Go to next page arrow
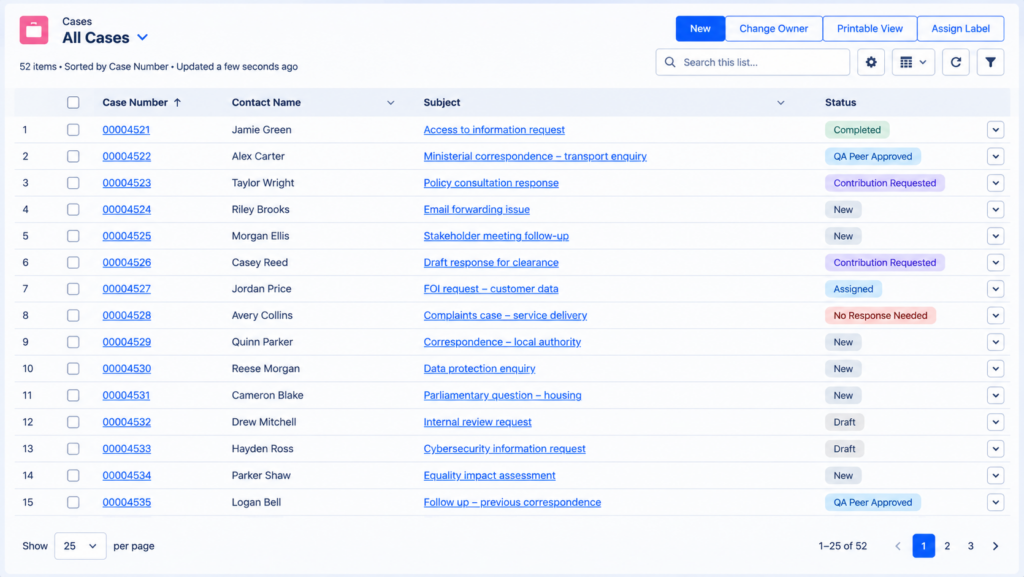Viewport: 1024px width, 577px height. tap(995, 546)
